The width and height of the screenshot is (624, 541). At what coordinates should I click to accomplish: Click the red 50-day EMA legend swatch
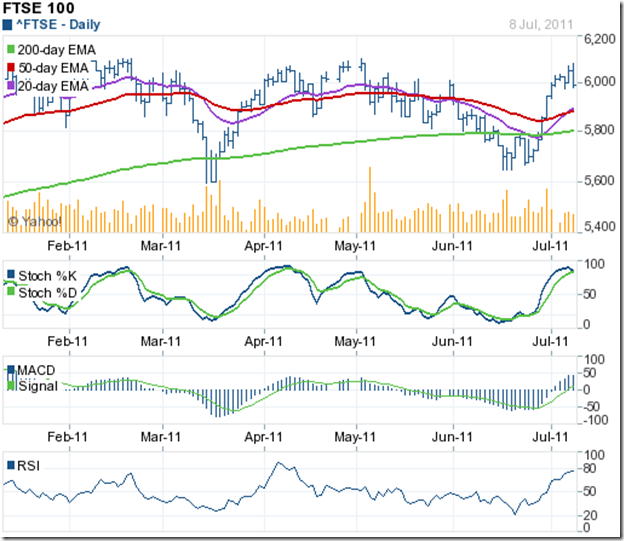coord(10,67)
